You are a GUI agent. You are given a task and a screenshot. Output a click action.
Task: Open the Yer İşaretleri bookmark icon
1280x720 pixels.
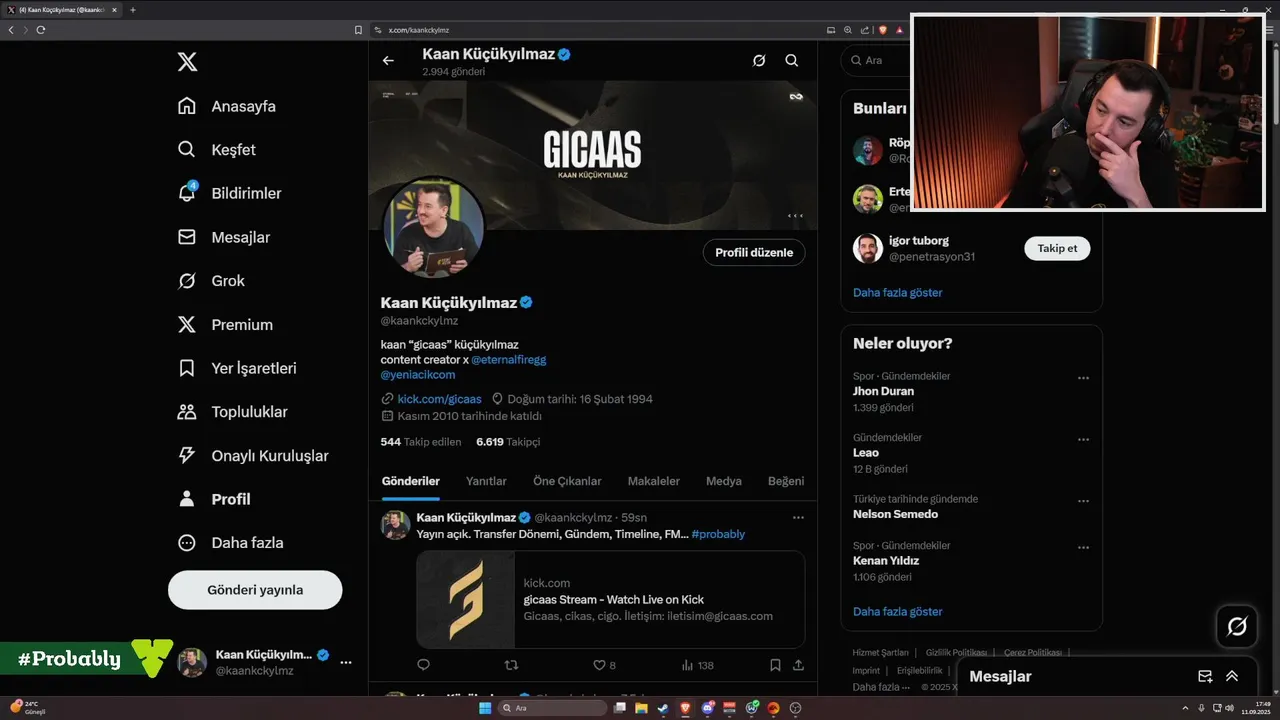pyautogui.click(x=187, y=368)
